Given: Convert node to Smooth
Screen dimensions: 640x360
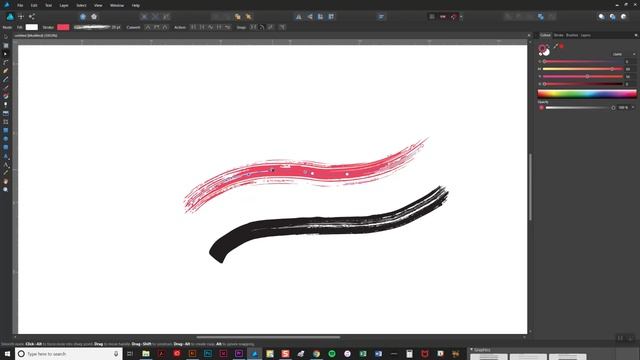Looking at the screenshot, I should click(156, 27).
